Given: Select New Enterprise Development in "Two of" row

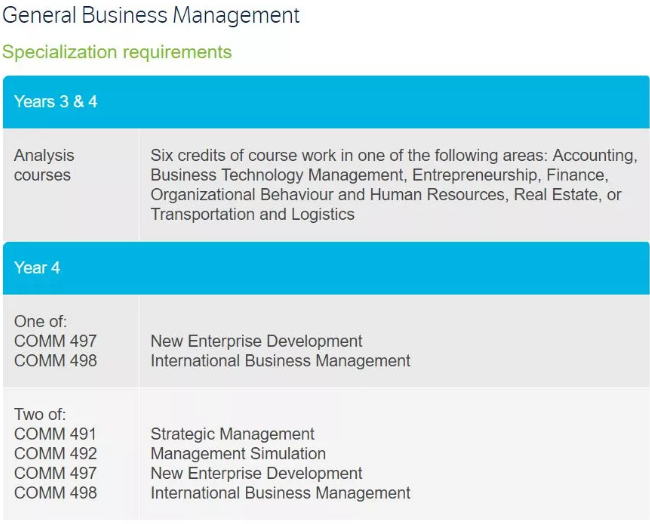Looking at the screenshot, I should (256, 473).
